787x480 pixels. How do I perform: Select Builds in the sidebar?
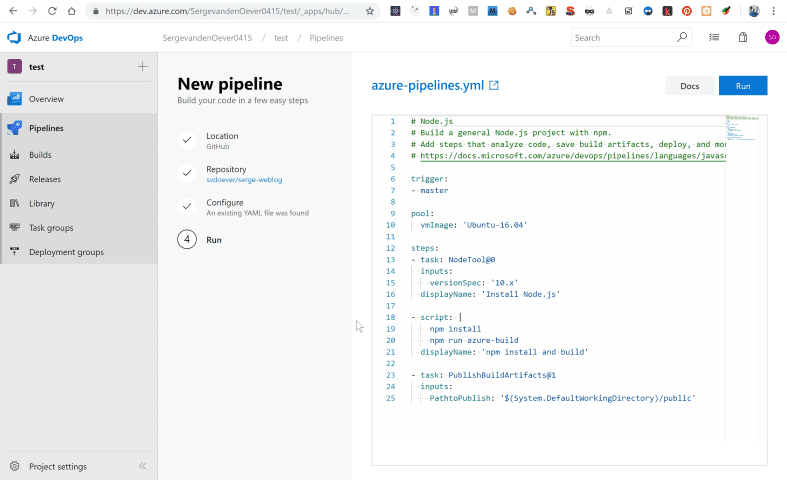[40, 155]
